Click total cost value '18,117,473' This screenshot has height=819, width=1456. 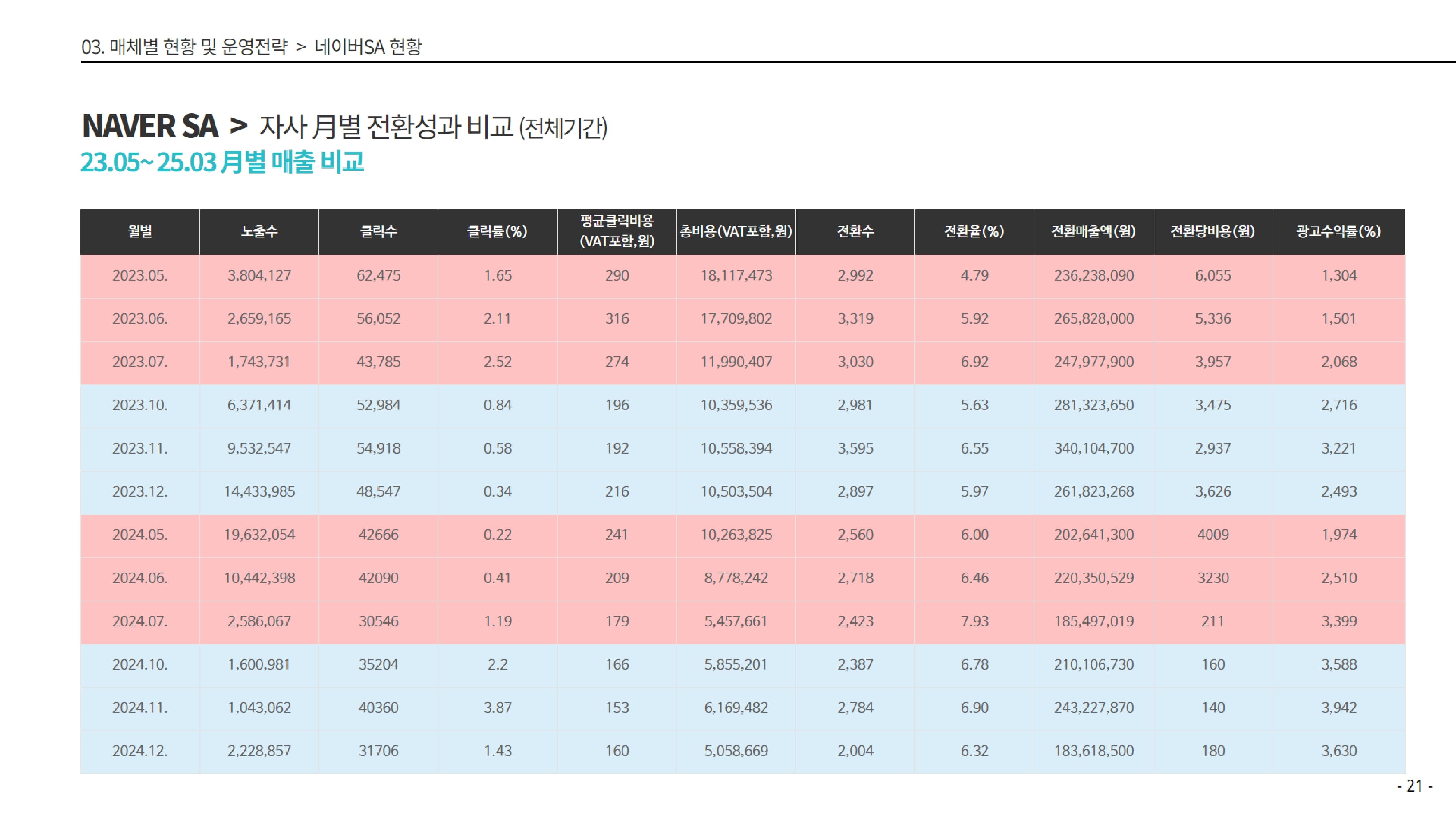pos(736,276)
